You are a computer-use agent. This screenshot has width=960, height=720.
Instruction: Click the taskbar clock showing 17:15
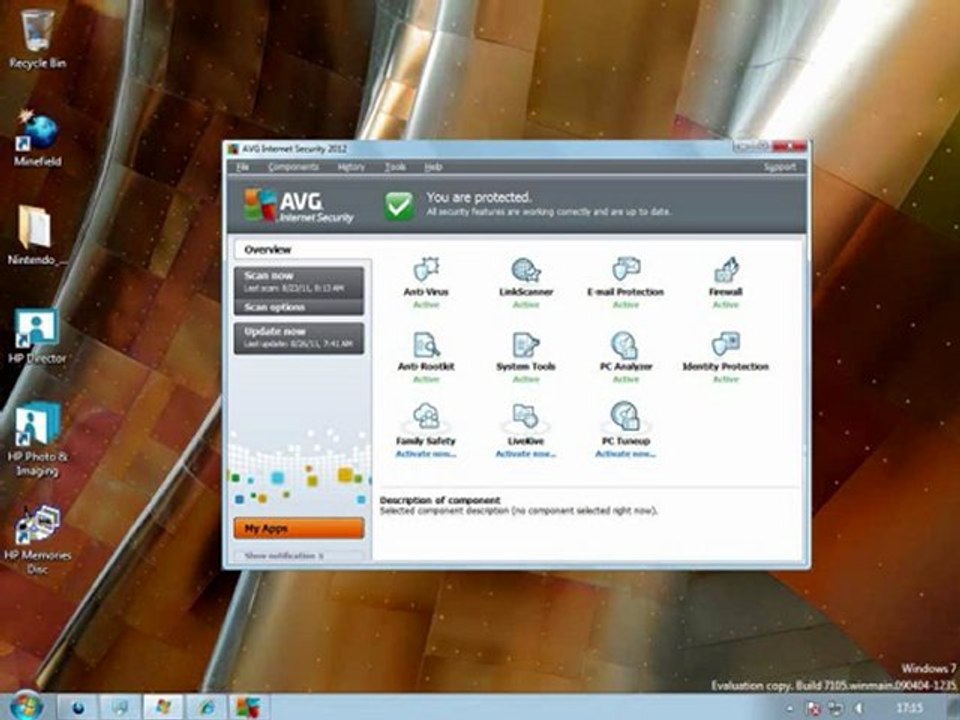click(x=909, y=708)
